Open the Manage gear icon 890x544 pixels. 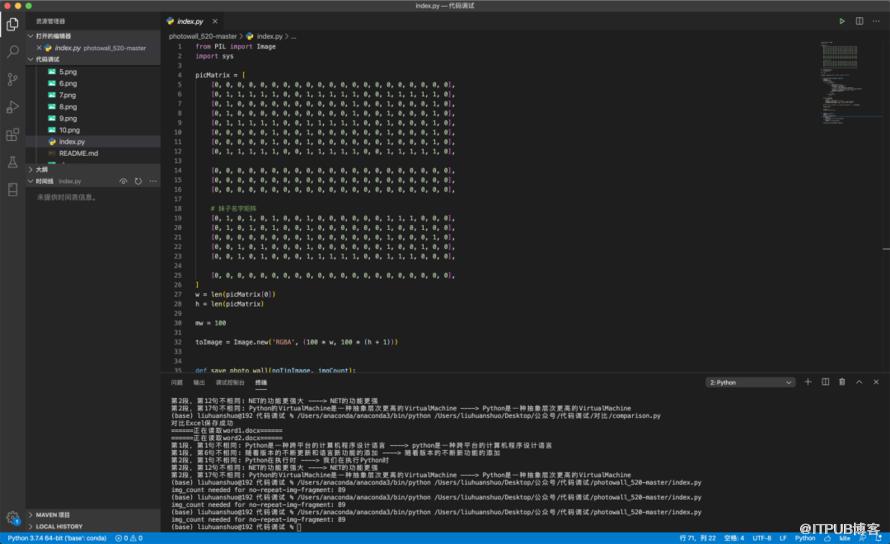[12, 517]
